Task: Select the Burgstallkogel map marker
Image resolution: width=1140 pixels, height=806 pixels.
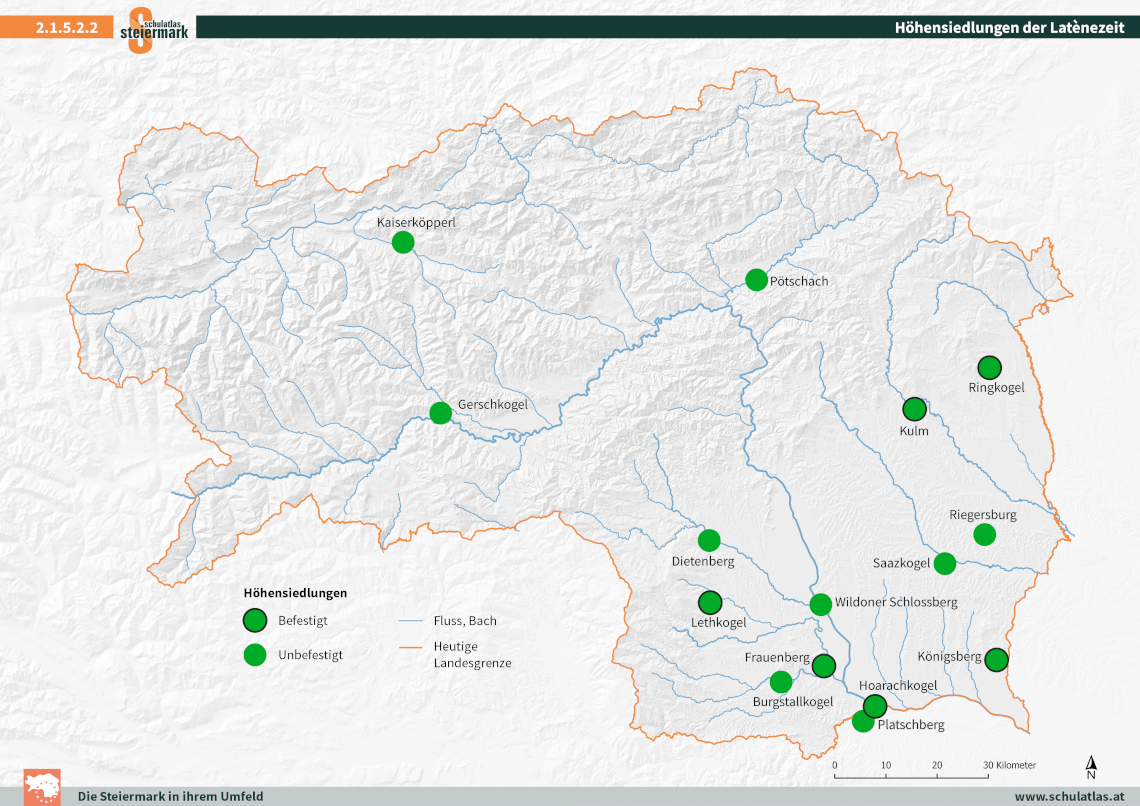Action: [781, 682]
